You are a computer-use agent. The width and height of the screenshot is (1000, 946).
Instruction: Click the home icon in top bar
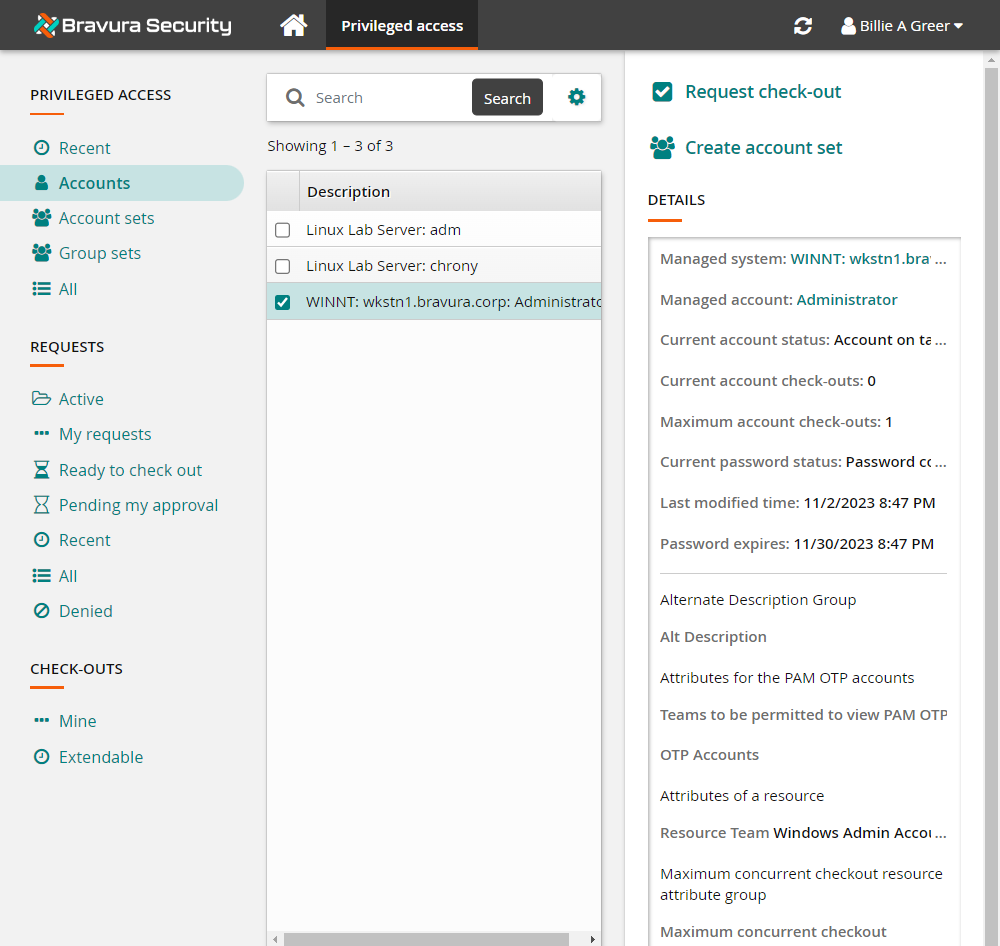293,26
